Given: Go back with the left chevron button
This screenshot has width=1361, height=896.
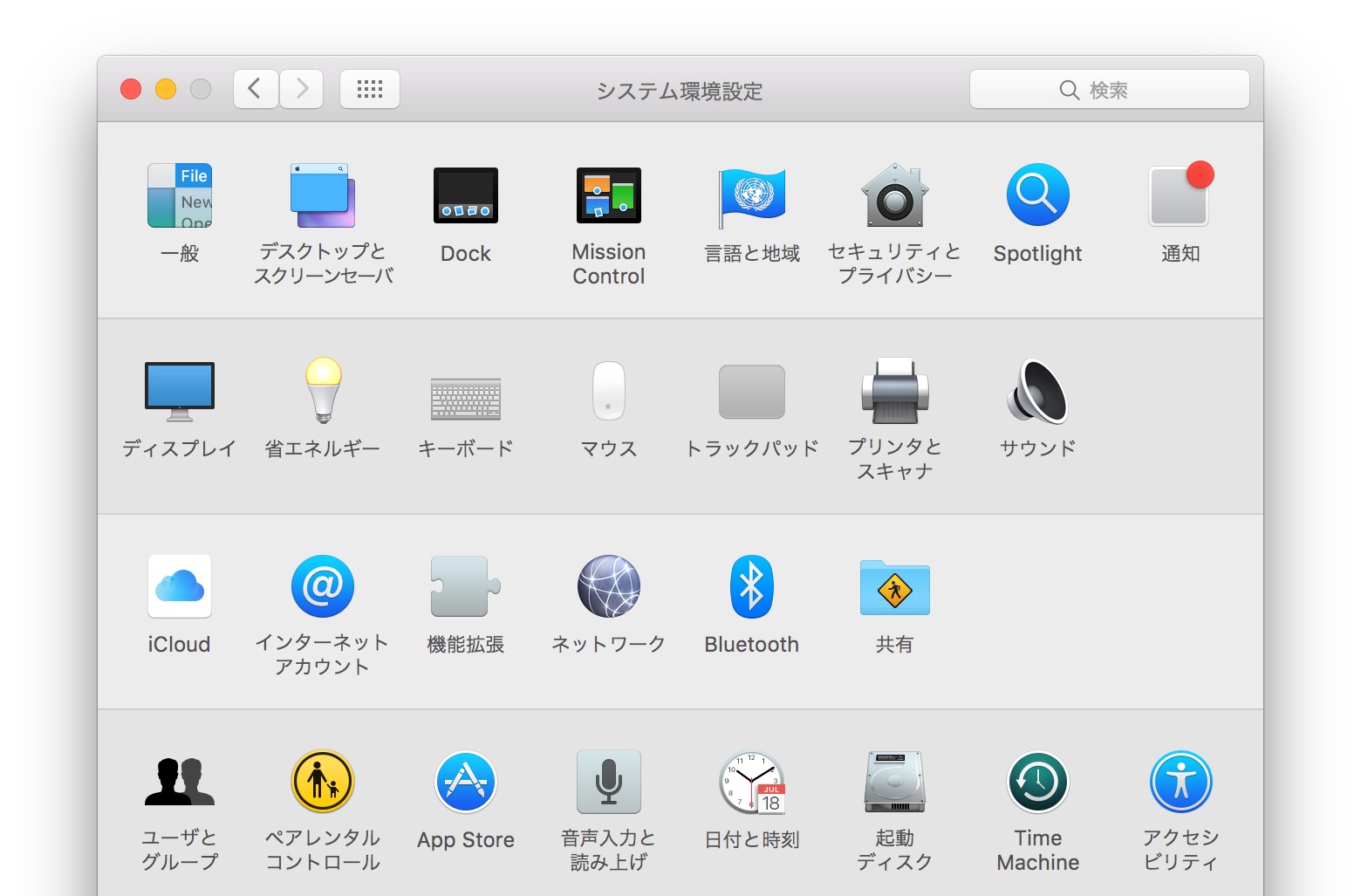Looking at the screenshot, I should tap(256, 89).
